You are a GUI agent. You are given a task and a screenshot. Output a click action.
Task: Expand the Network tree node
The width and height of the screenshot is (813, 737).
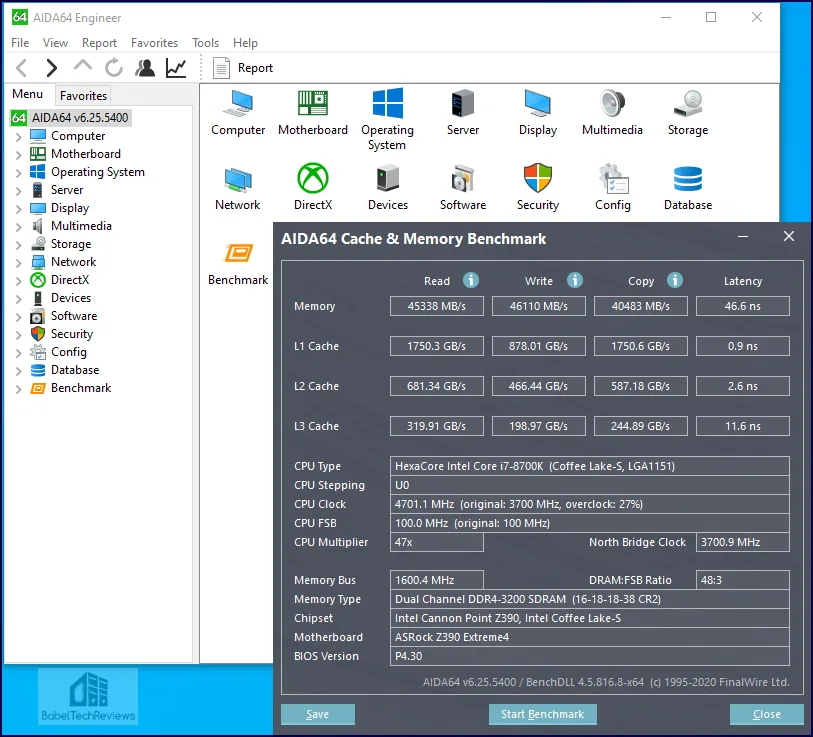pos(19,262)
